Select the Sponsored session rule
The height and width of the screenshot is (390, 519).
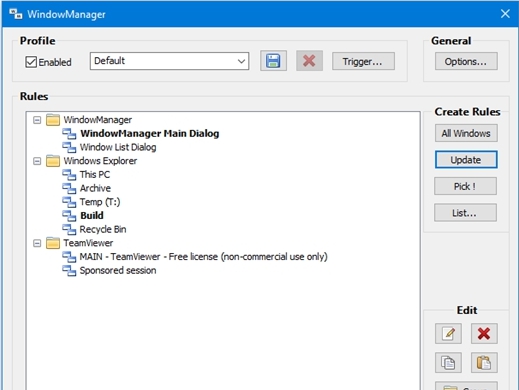[118, 270]
